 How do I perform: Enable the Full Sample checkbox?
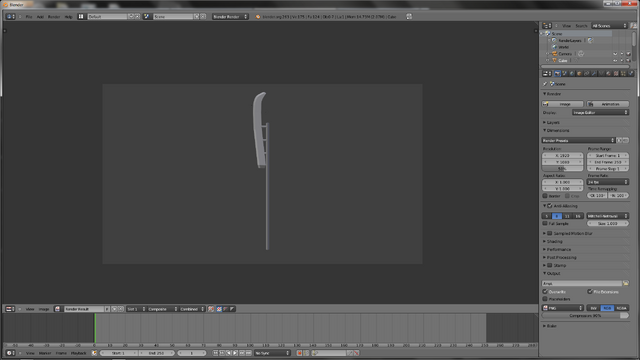pyautogui.click(x=545, y=224)
